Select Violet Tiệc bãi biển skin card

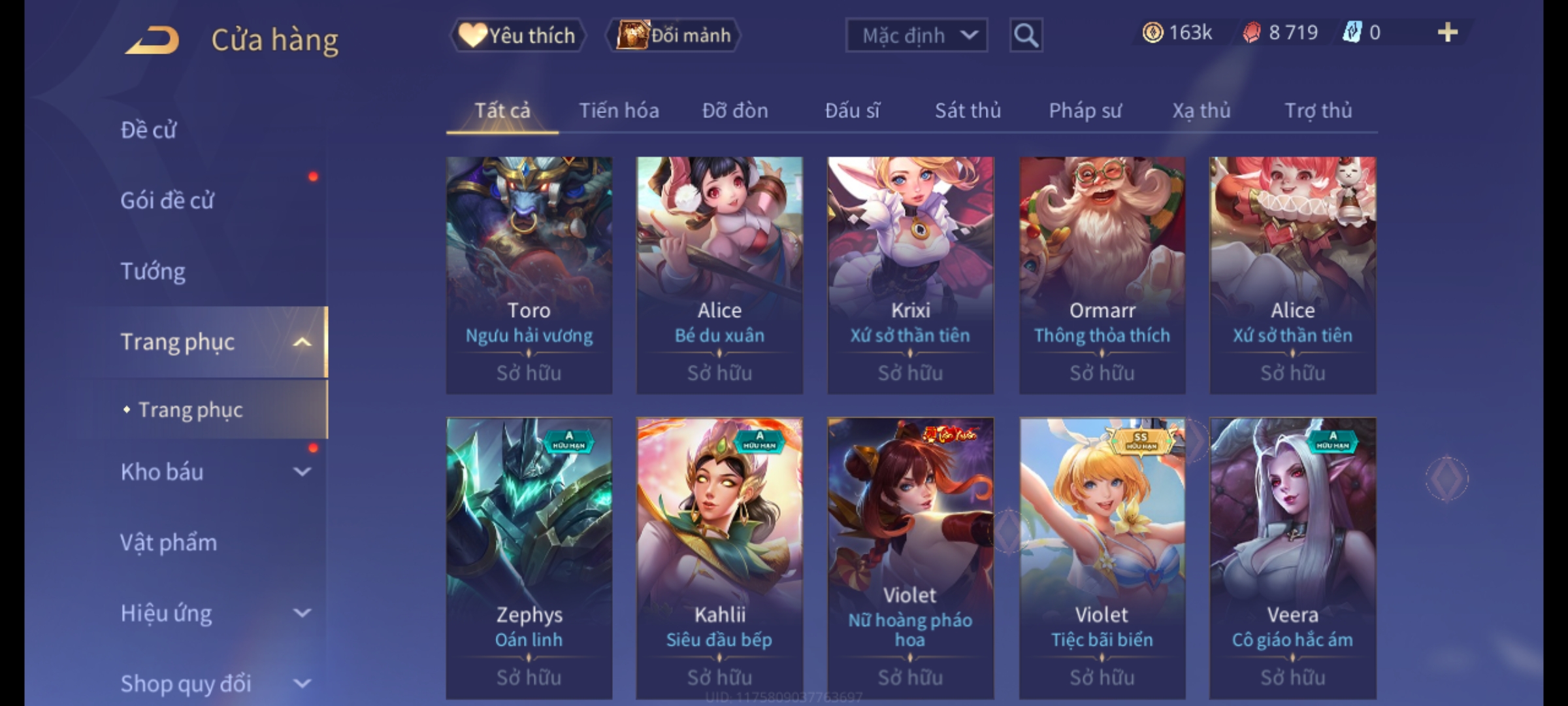pos(1102,558)
